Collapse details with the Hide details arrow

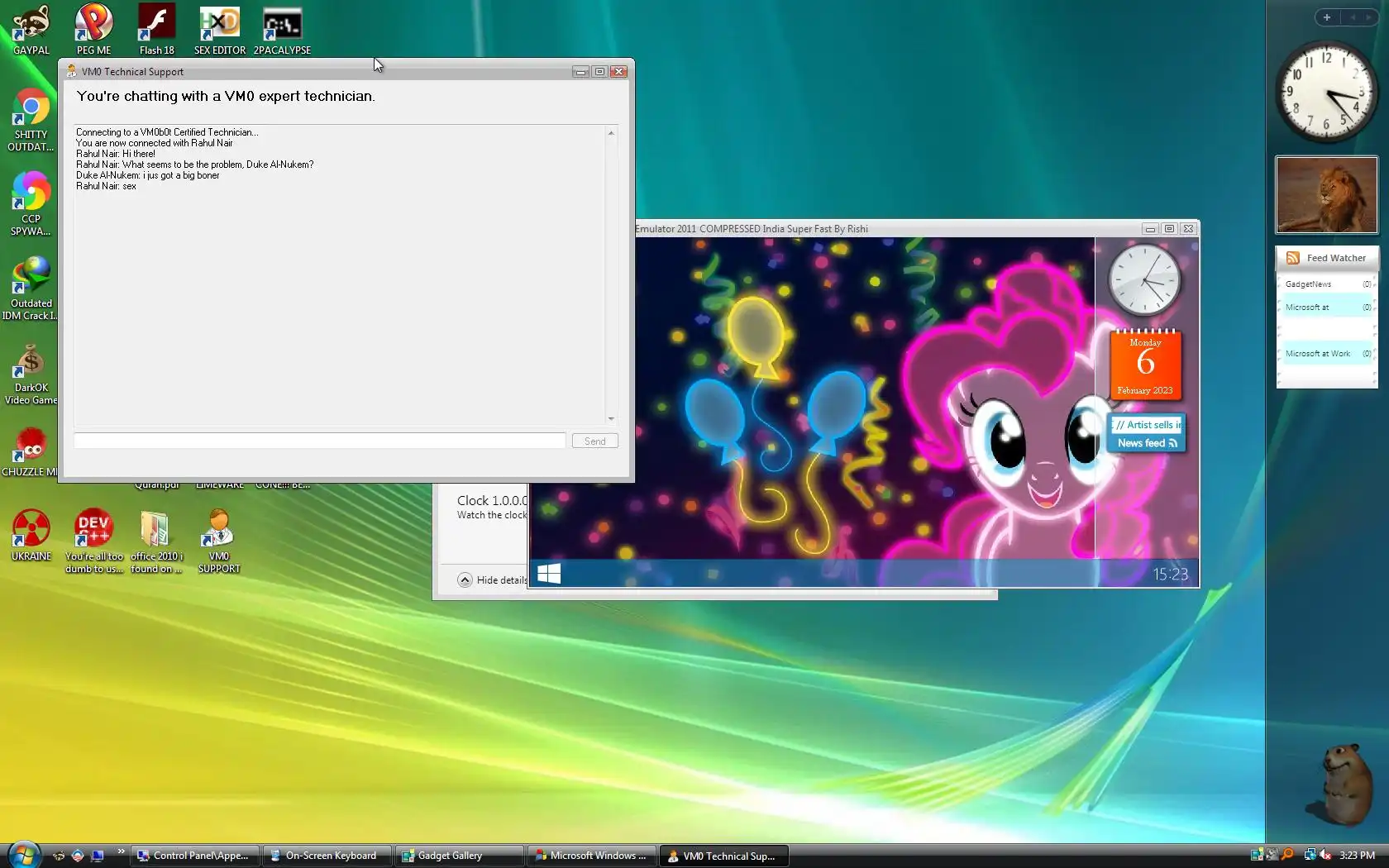tap(465, 579)
